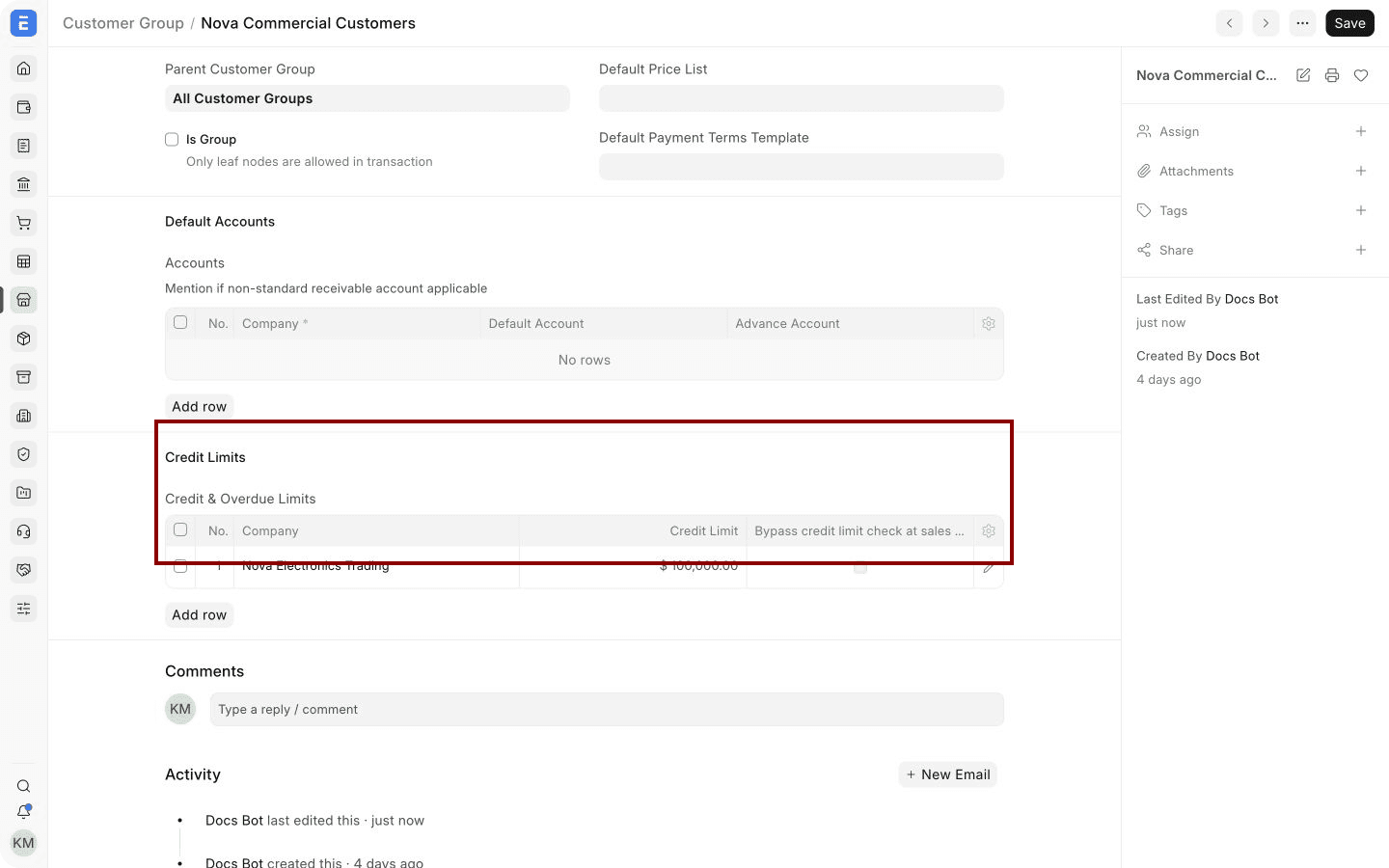Screen dimensions: 1389x868
Task: Open the shopping cart sidebar icon
Action: click(24, 223)
